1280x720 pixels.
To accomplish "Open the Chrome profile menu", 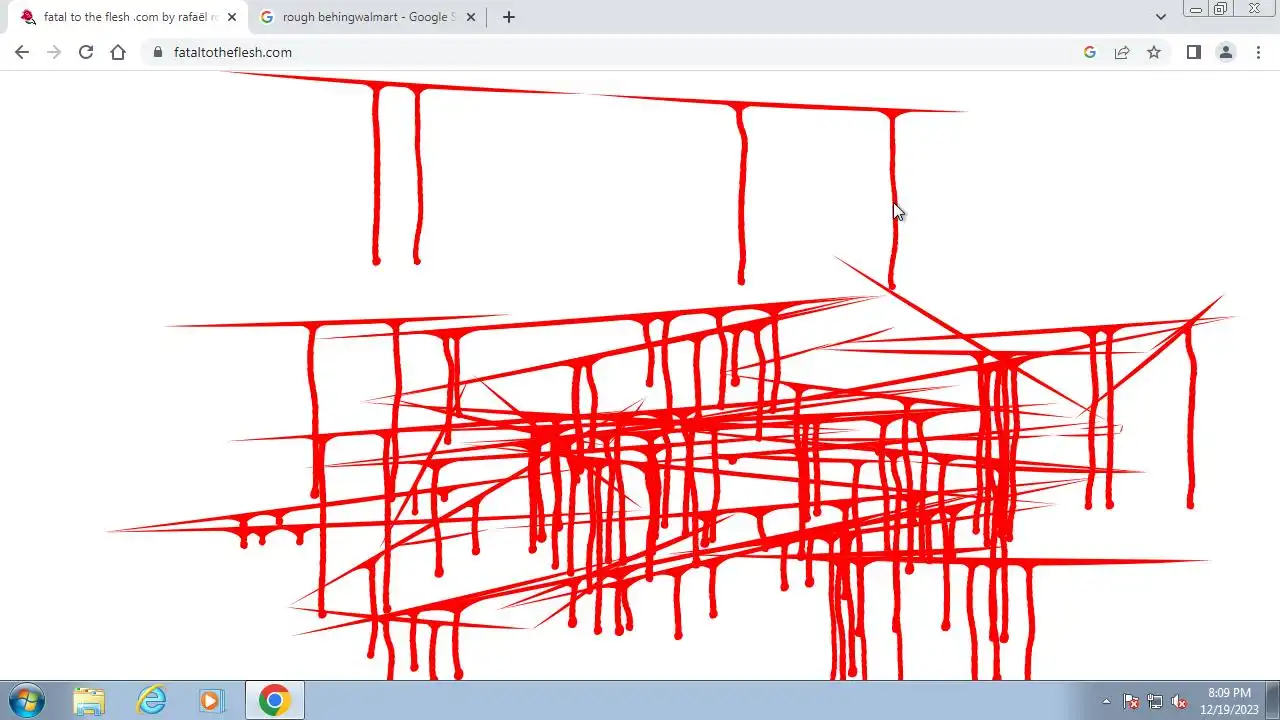I will point(1226,52).
